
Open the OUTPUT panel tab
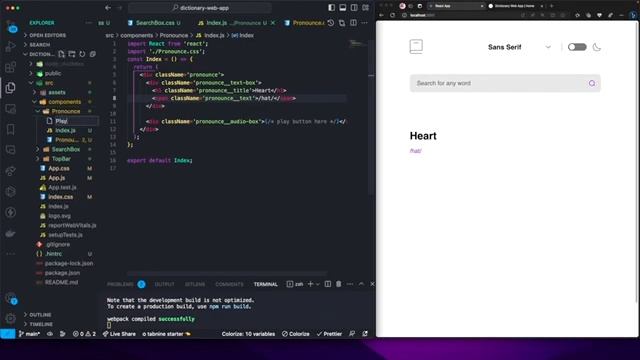click(x=164, y=284)
